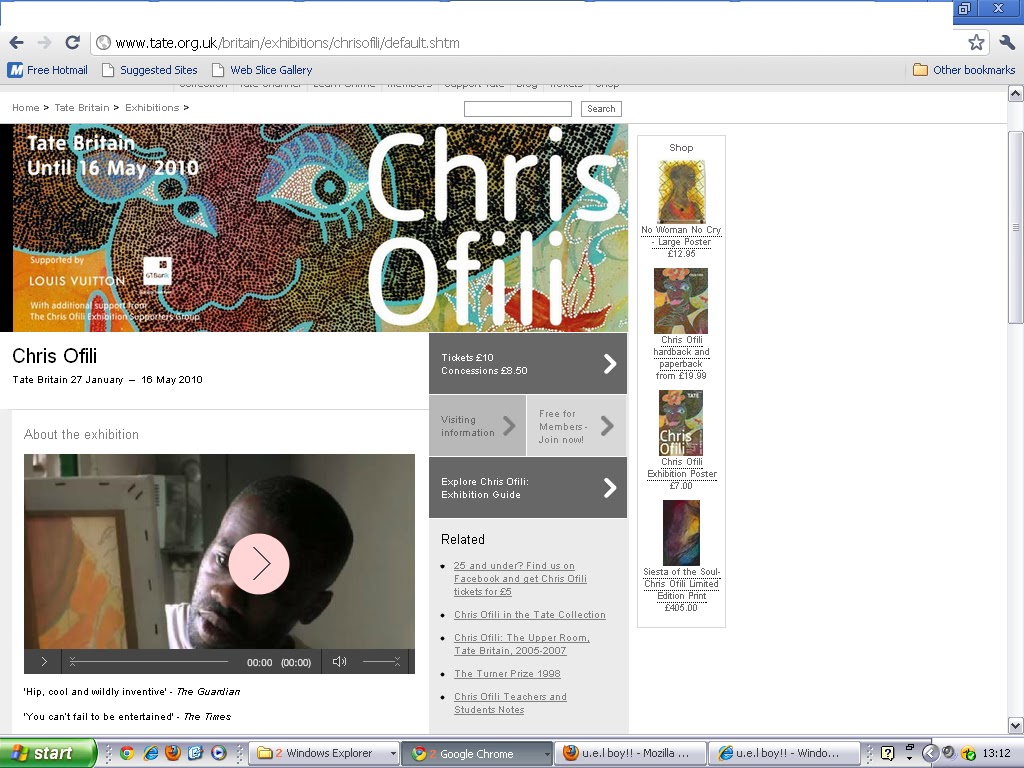Click help question mark in taskbar
The image size is (1024, 768).
(x=887, y=753)
